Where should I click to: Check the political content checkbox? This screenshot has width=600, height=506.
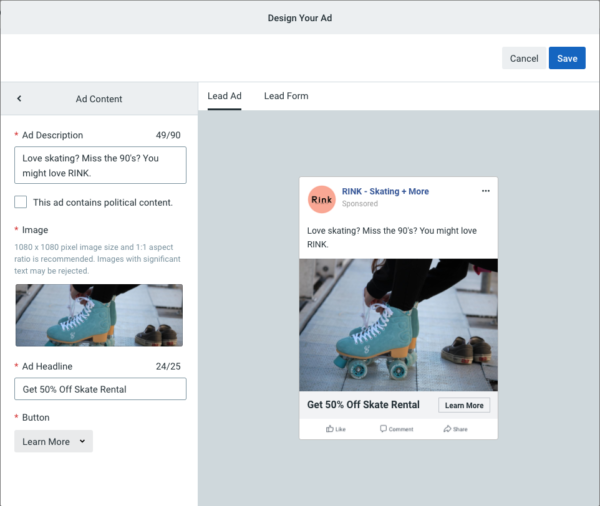pos(21,202)
